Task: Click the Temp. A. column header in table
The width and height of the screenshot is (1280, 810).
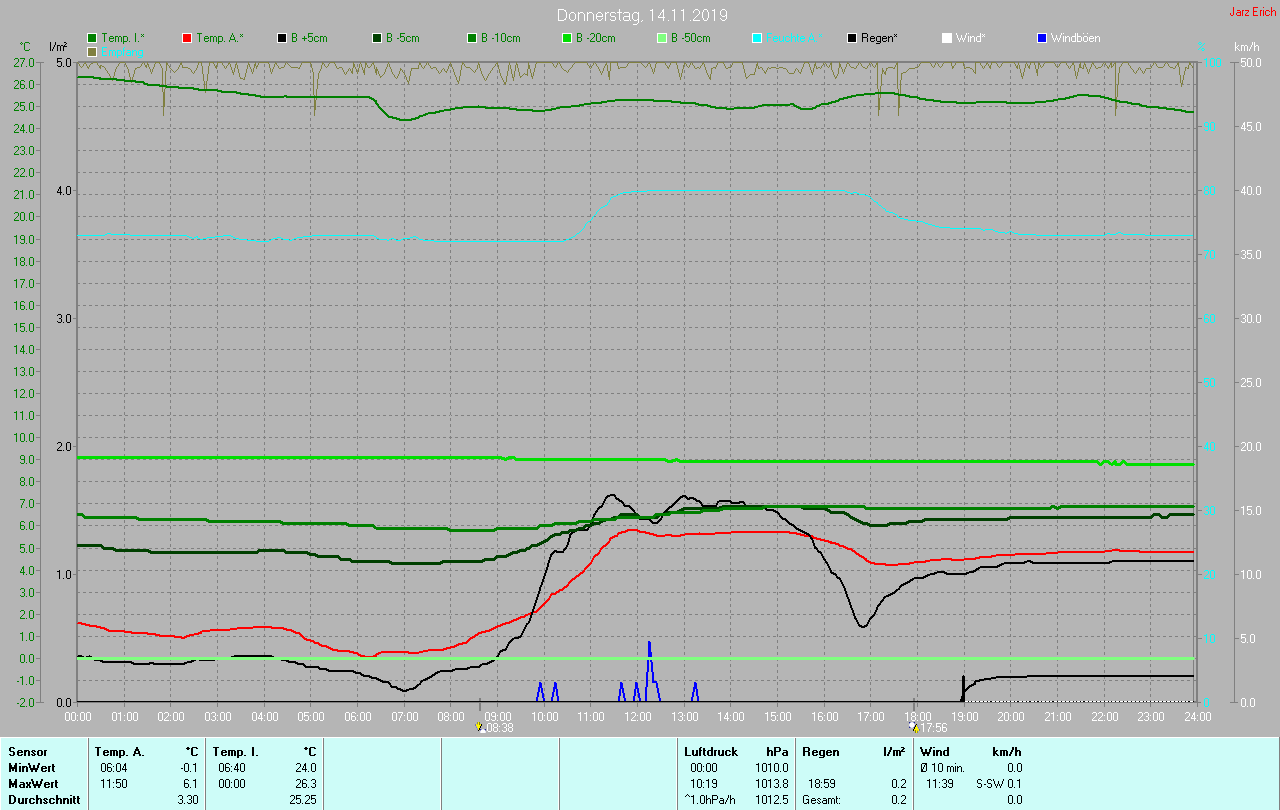Action: click(119, 751)
